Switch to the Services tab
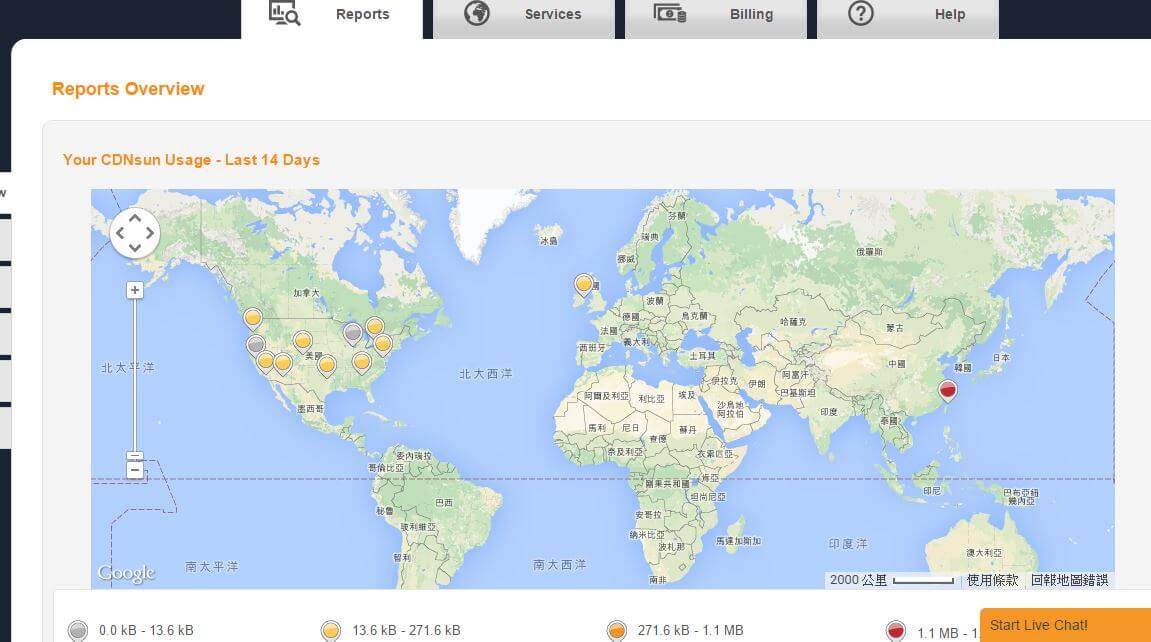Screen dimensions: 1151x642 click(x=524, y=18)
